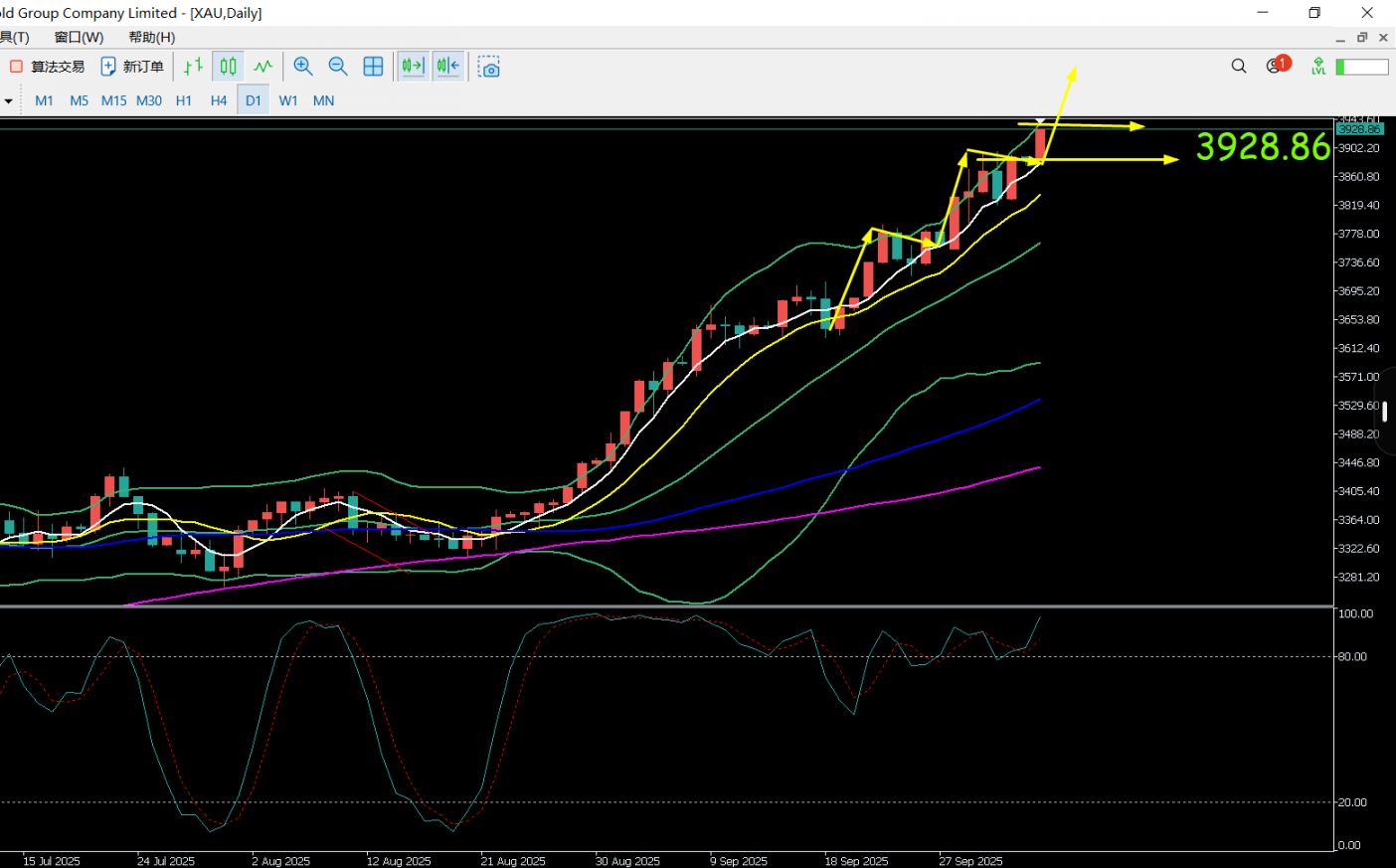Toggle chart auto-scroll to latest bar

point(412,67)
